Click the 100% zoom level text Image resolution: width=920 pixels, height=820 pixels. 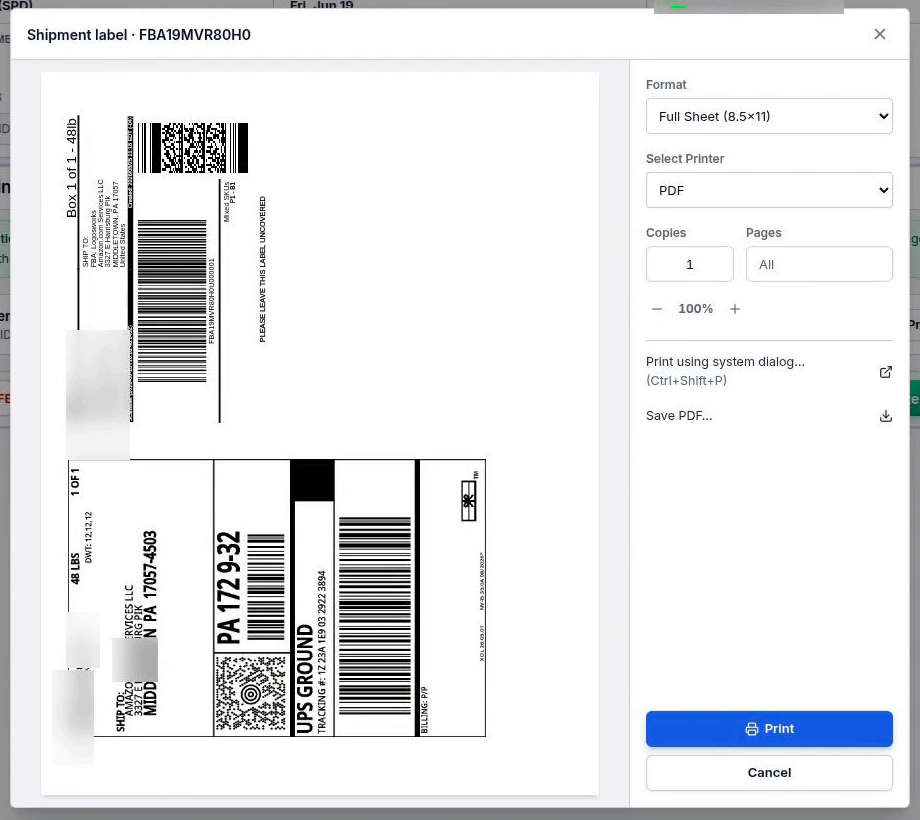click(695, 309)
